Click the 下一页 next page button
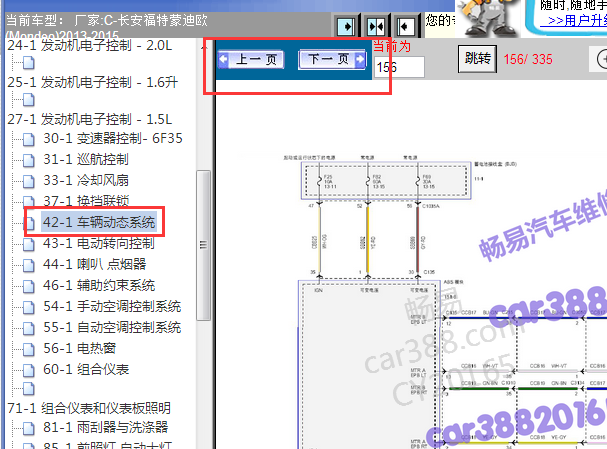This screenshot has width=607, height=449. (x=332, y=59)
